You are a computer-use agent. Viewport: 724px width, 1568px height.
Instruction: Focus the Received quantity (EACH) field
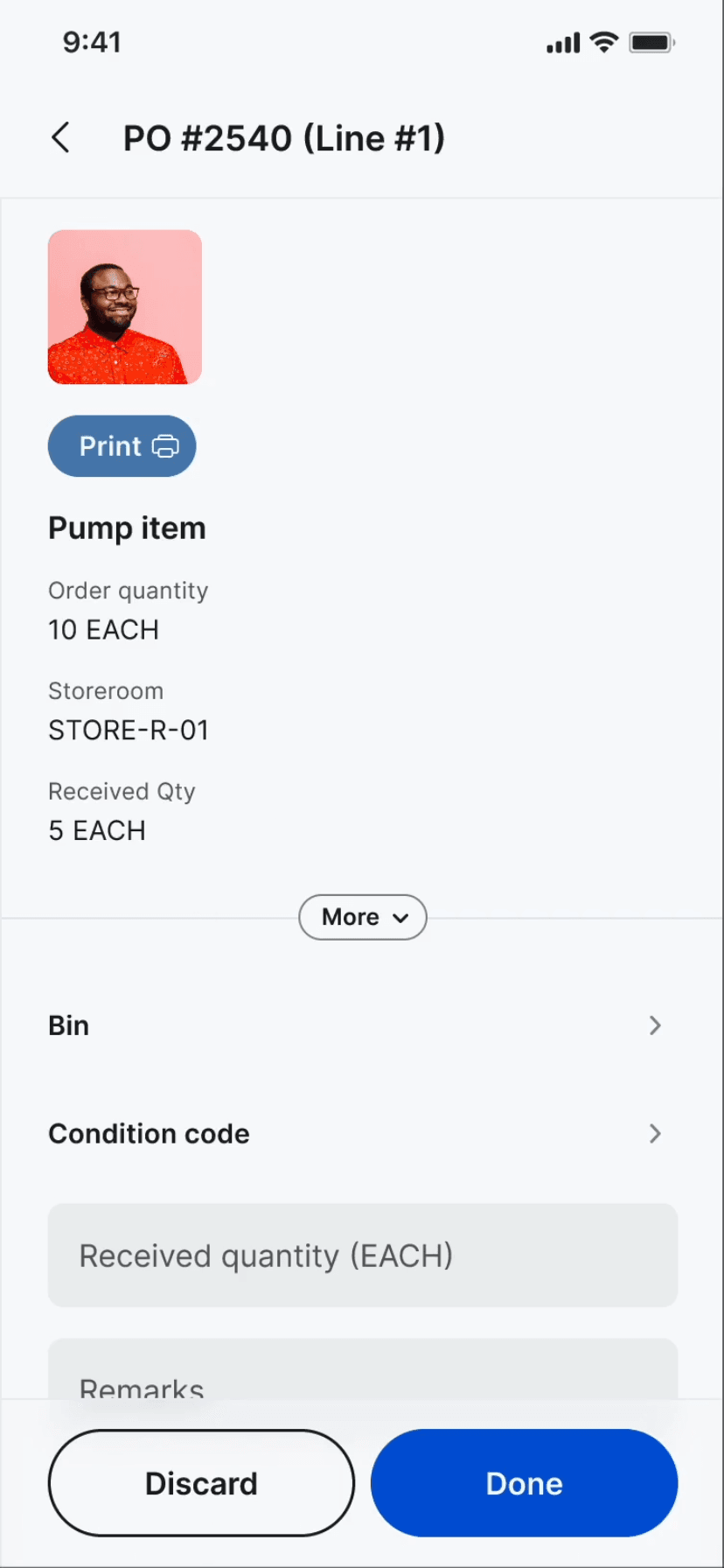[x=363, y=1256]
